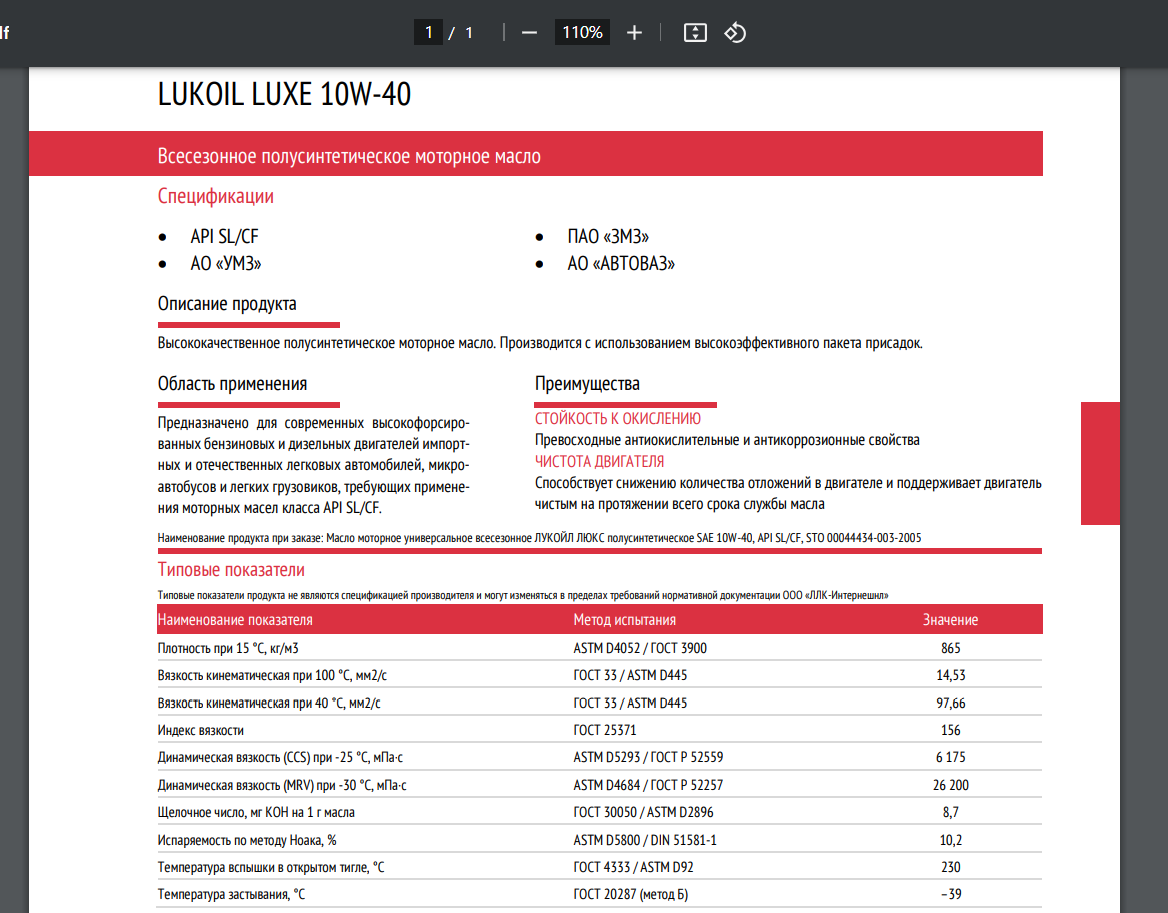Click the 110% zoom level field
This screenshot has height=913, width=1168.
[583, 32]
